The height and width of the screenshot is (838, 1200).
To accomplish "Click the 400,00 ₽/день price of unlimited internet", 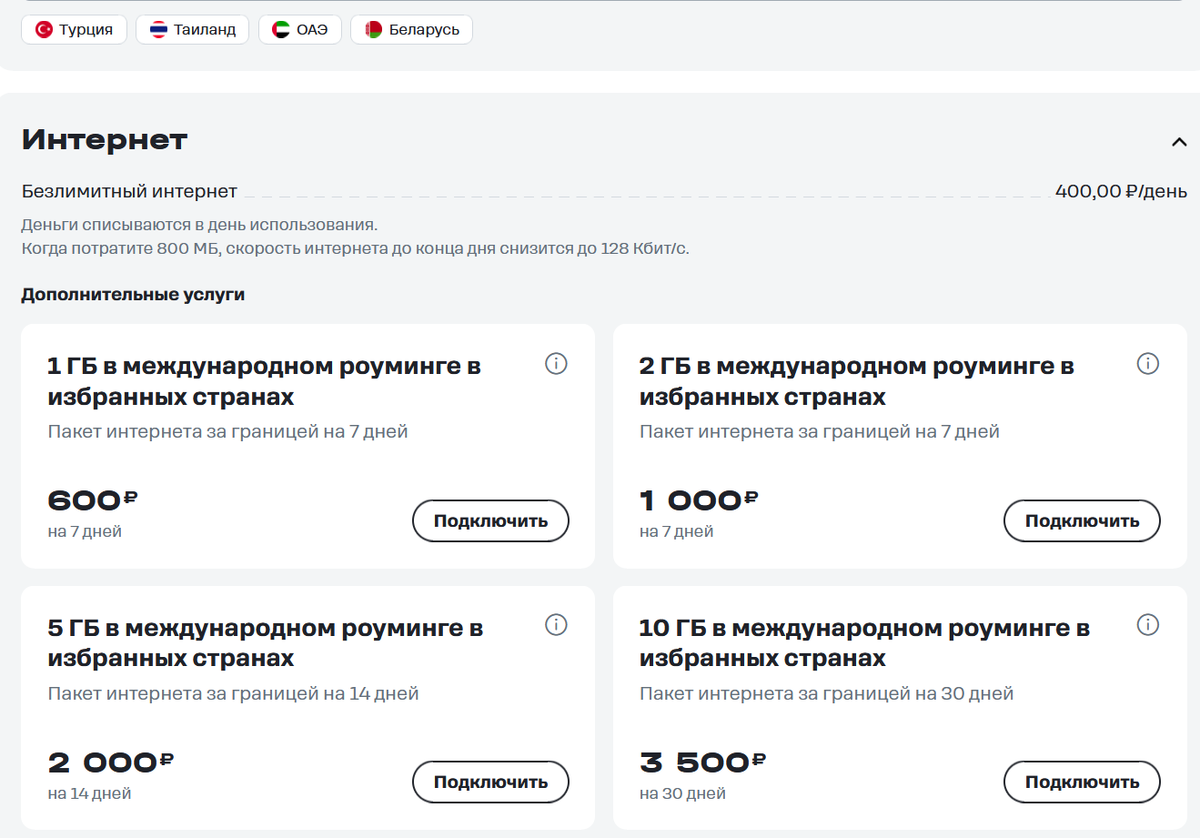I will [x=1120, y=190].
